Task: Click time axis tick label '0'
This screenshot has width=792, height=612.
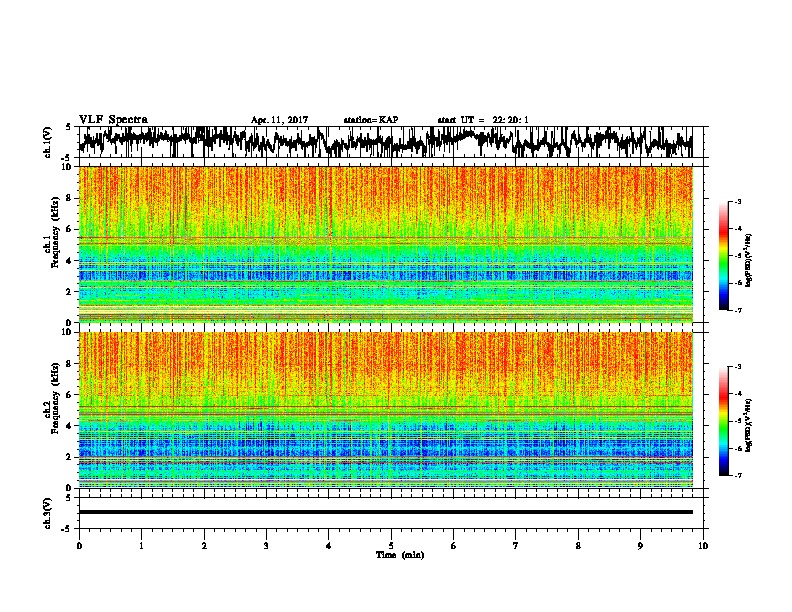Action: (x=79, y=546)
